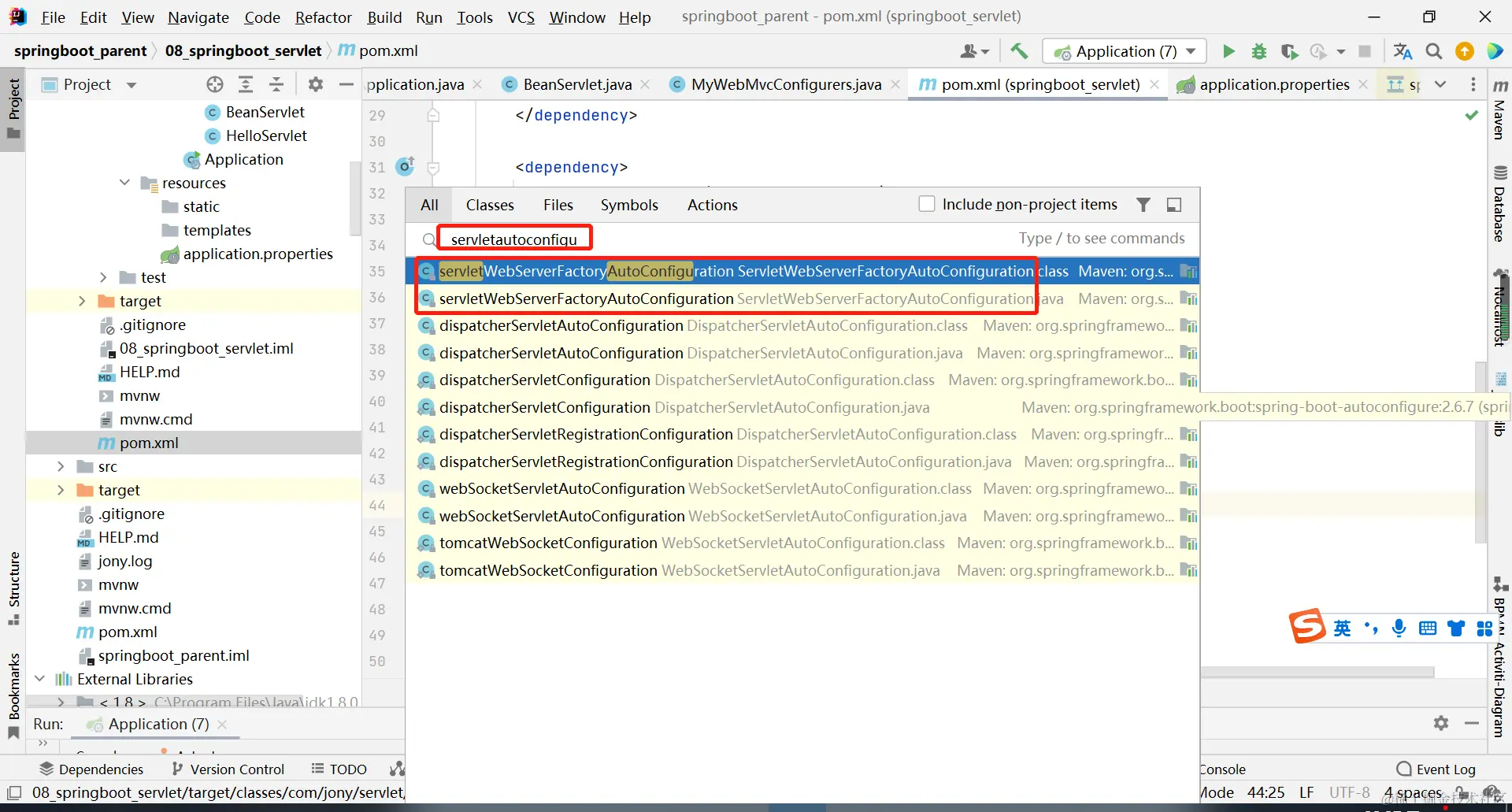Collapse all in Project tool window

coord(276,84)
